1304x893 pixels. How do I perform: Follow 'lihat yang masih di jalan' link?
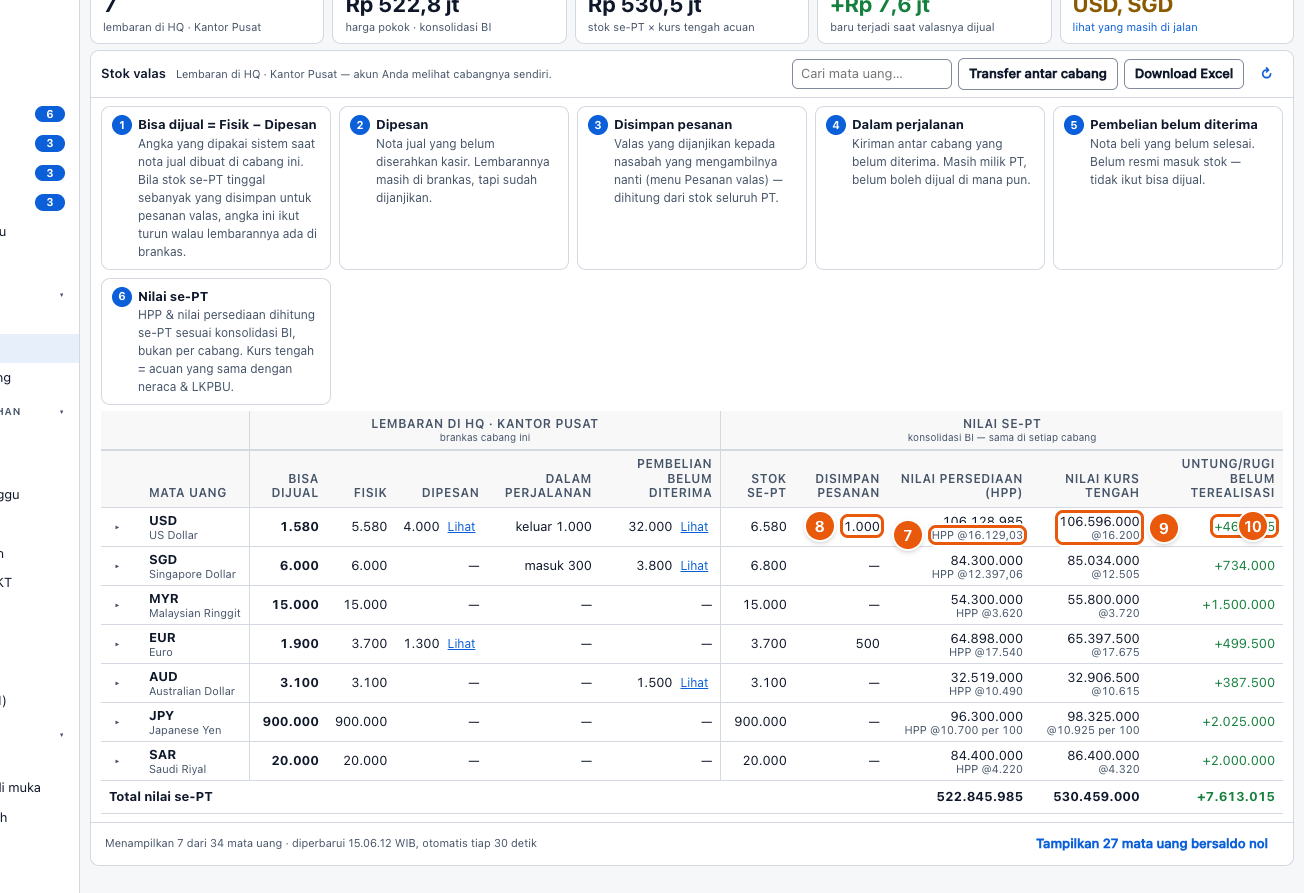(x=1135, y=27)
